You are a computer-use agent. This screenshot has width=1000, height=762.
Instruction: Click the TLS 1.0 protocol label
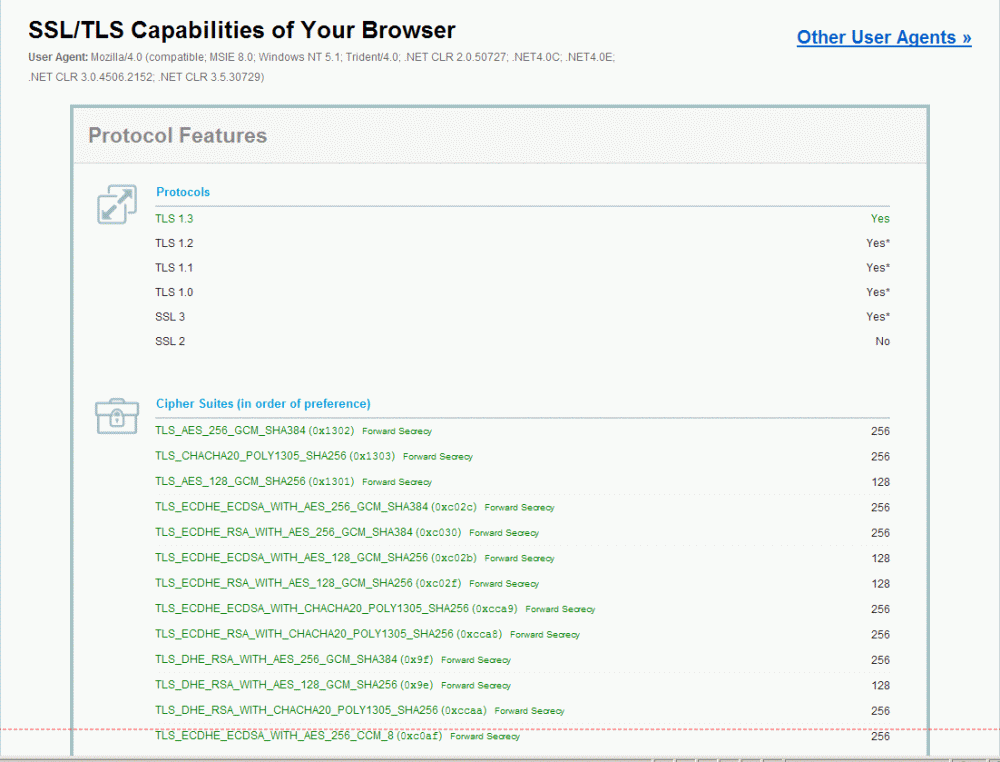(174, 292)
